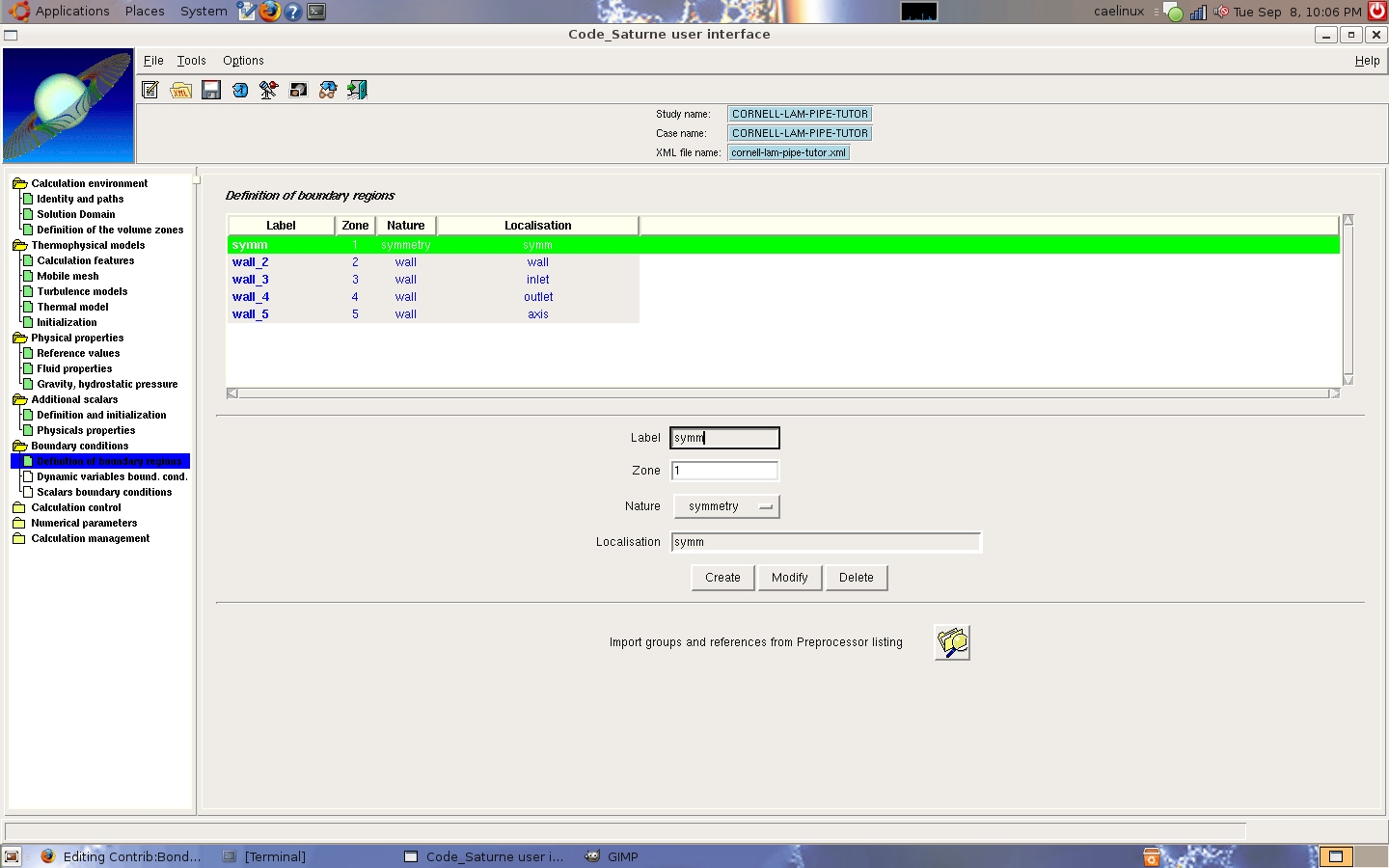
Task: Open Definition of the volume zones
Action: tap(110, 230)
